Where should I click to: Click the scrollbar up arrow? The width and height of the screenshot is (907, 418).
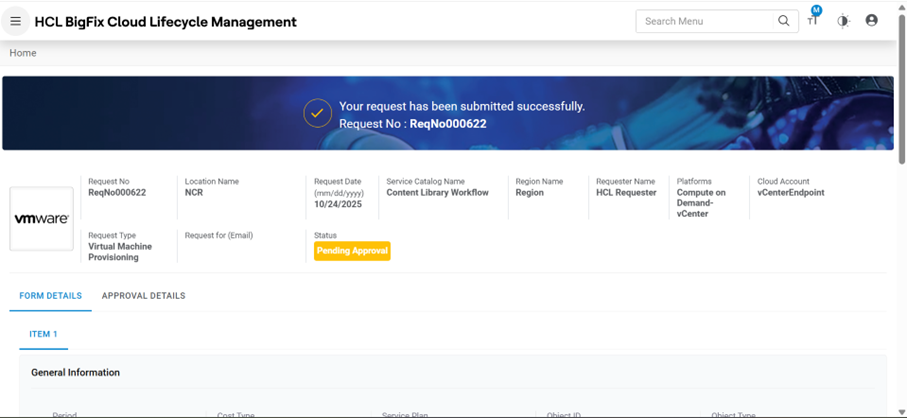pyautogui.click(x=902, y=6)
